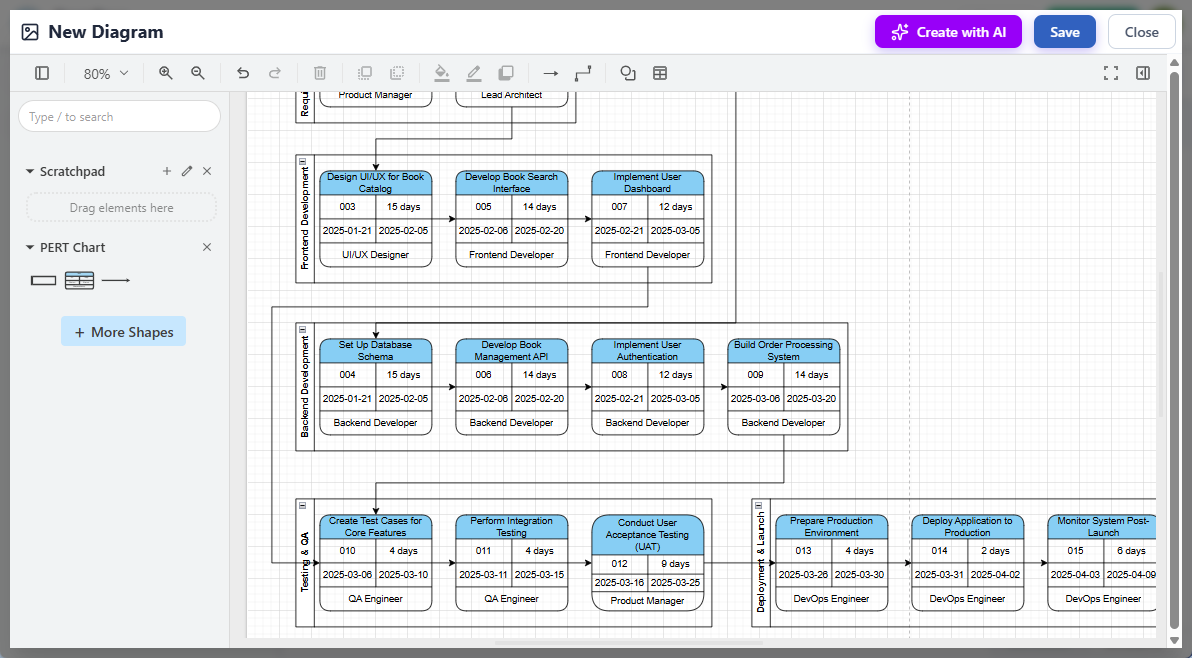Save the diagram
This screenshot has height=658, width=1192.
(1064, 31)
